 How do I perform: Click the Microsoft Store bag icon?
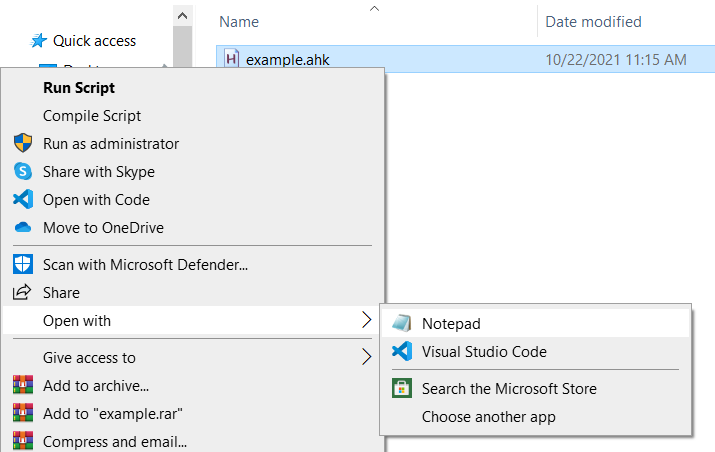[402, 388]
